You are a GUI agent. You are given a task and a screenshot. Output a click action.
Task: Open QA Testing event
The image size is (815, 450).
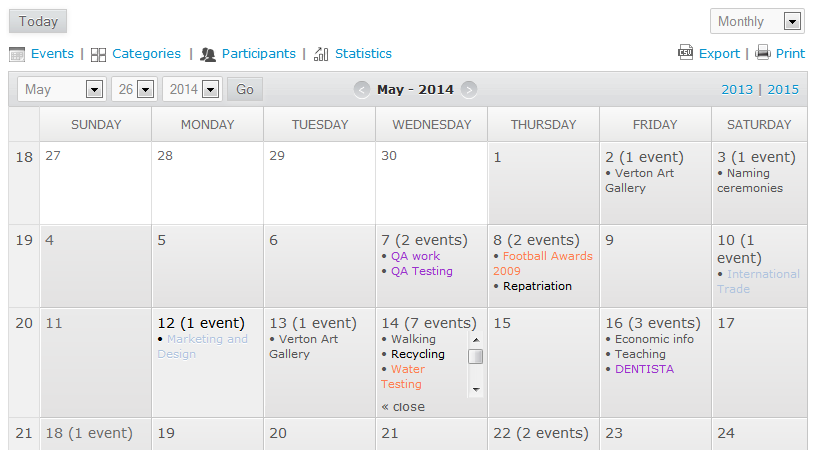(422, 271)
